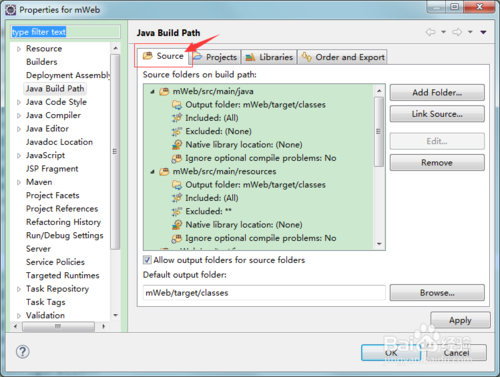Viewport: 500px width, 377px height.
Task: Select Builders in the category tree
Action: pos(42,62)
